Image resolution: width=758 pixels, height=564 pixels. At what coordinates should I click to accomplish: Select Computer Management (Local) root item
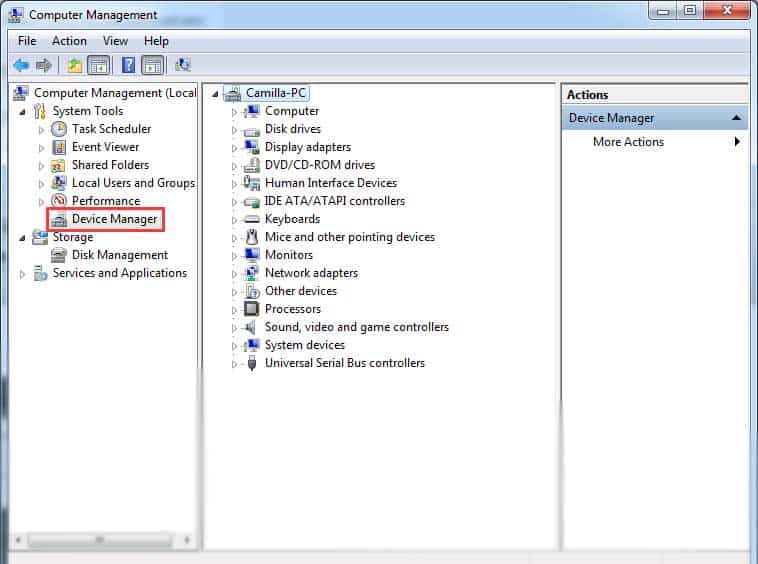(115, 93)
